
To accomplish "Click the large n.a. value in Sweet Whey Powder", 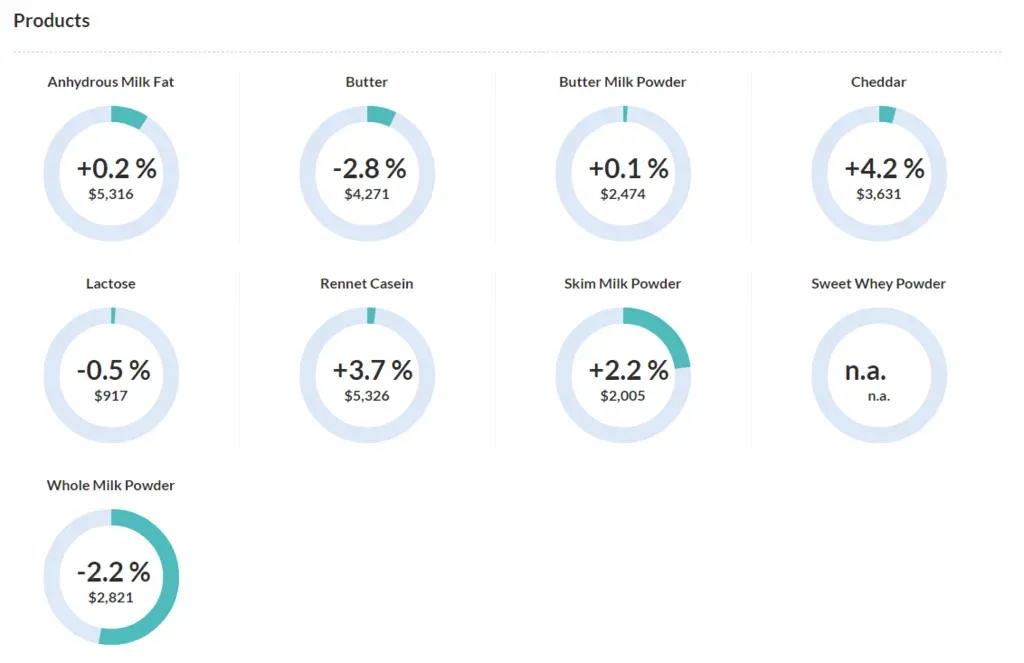I will (x=866, y=370).
